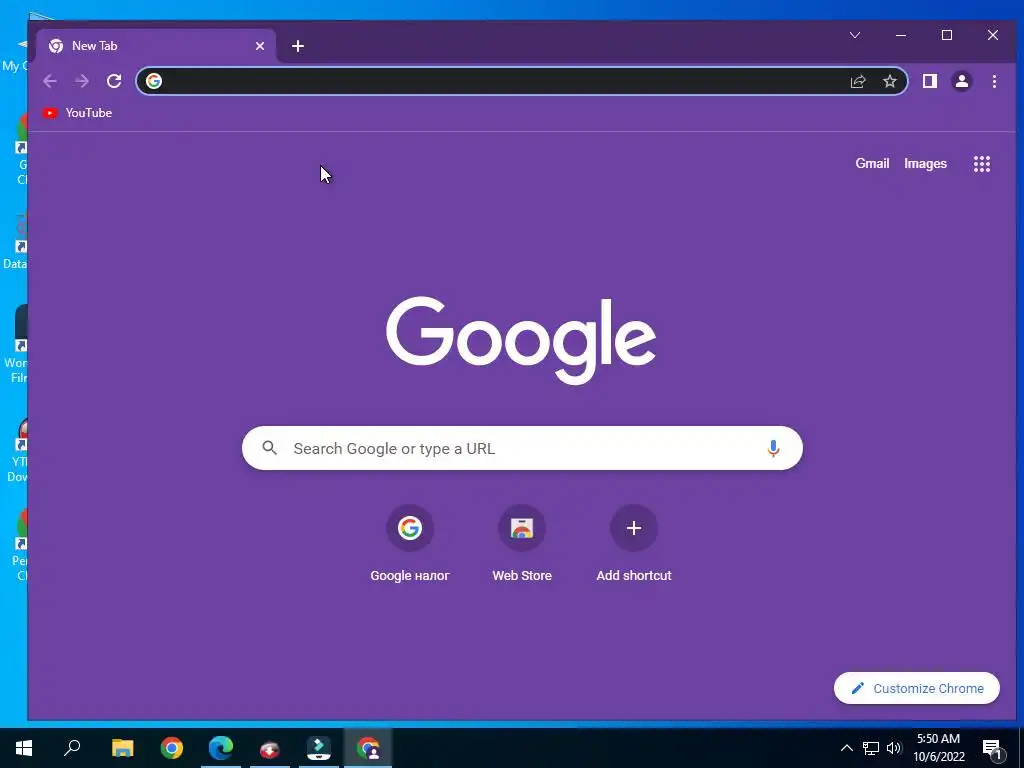Open the notification center icon
The width and height of the screenshot is (1024, 768).
pos(992,748)
